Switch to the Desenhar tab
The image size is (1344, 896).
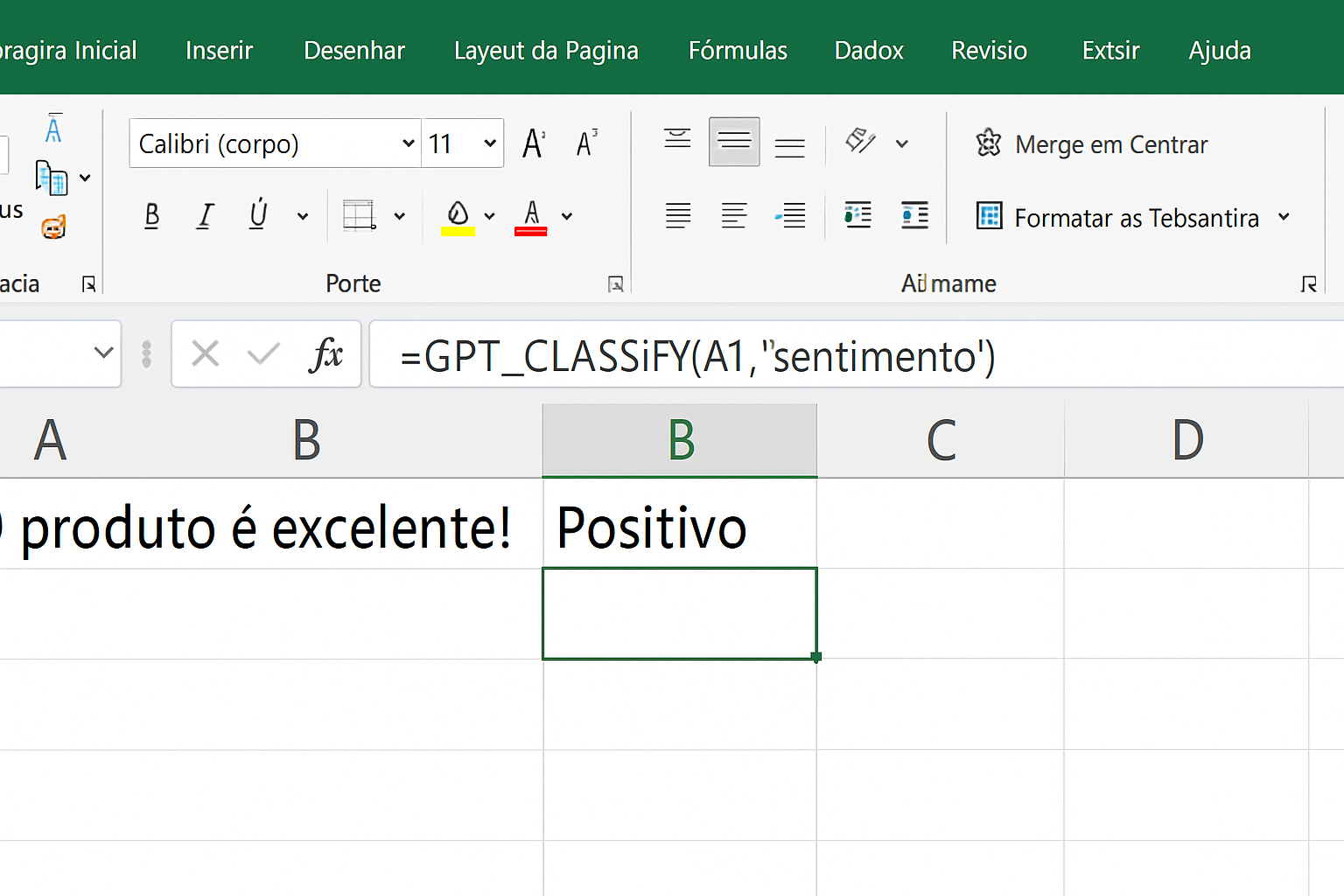[354, 51]
